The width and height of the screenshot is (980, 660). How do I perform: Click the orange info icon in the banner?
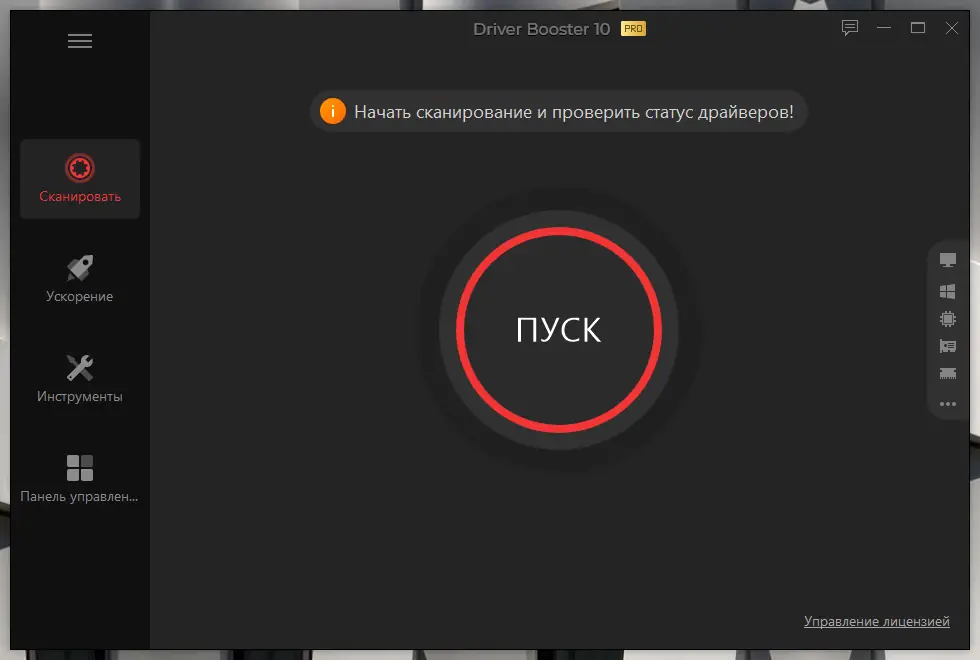pos(333,111)
